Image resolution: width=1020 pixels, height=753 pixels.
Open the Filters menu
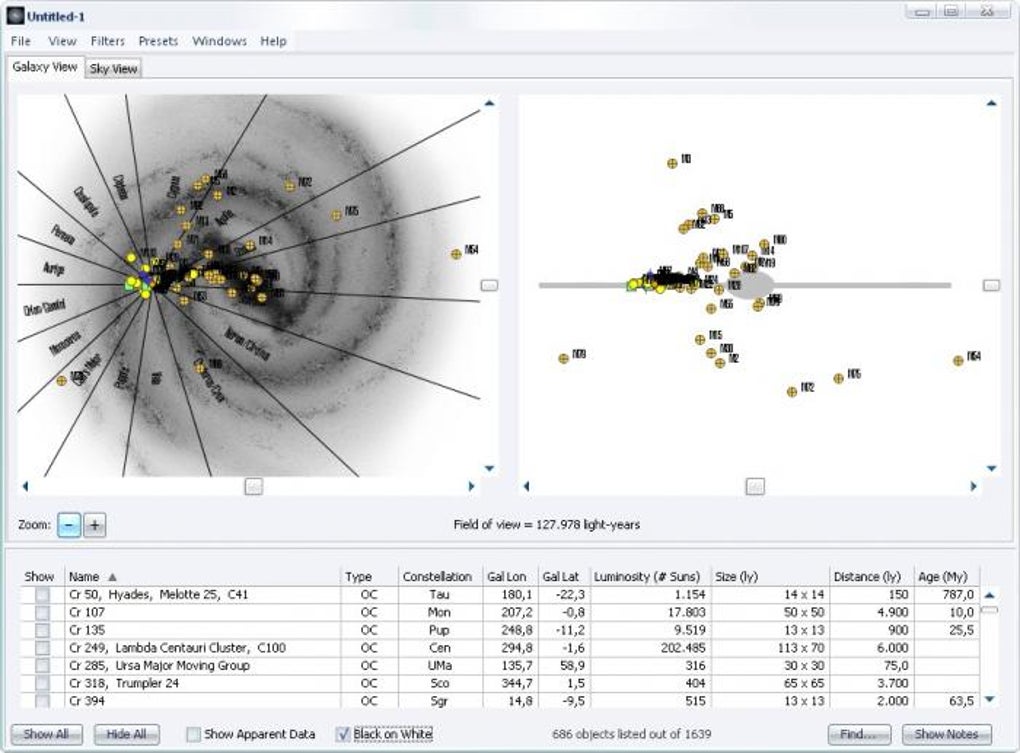pos(107,41)
